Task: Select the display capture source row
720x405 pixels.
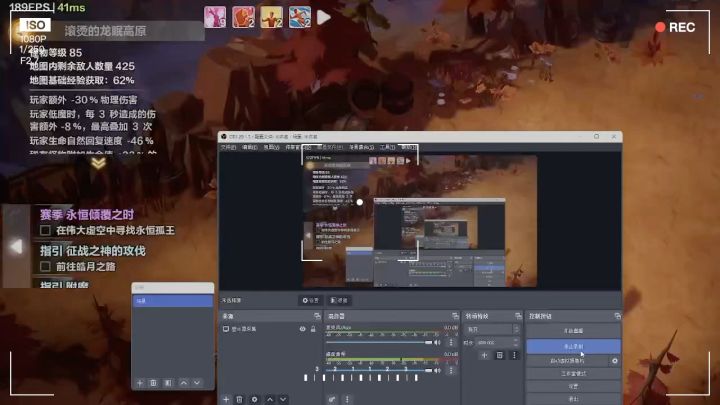Action: tap(270, 329)
